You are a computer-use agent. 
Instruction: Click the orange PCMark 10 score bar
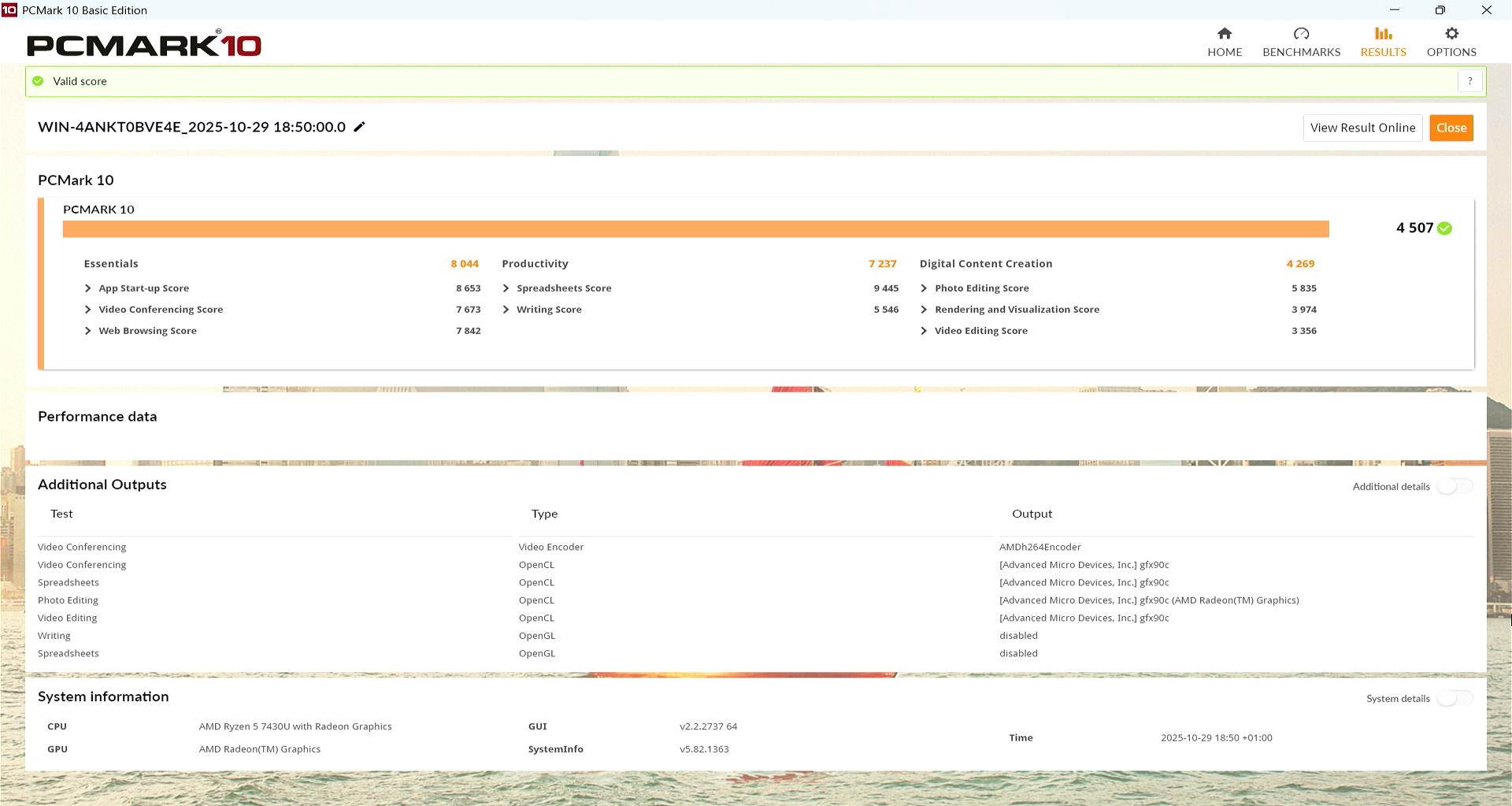695,228
